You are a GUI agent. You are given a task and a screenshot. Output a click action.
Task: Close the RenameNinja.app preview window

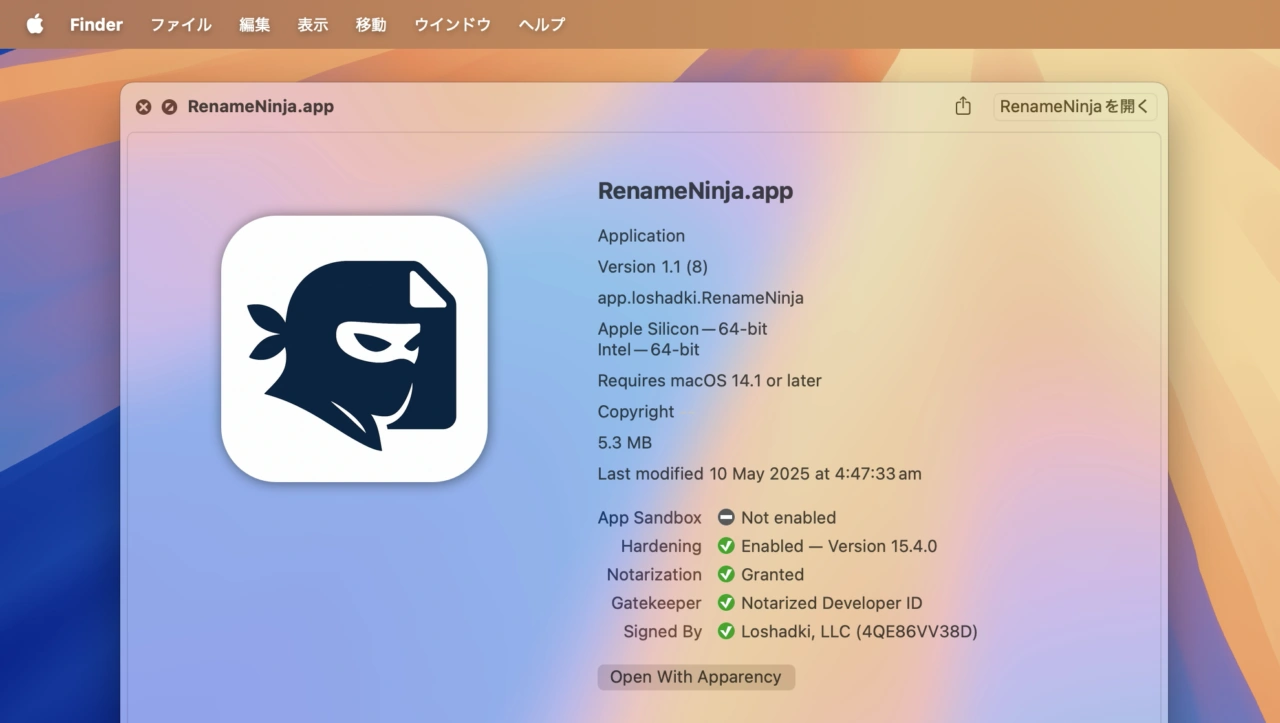[144, 107]
